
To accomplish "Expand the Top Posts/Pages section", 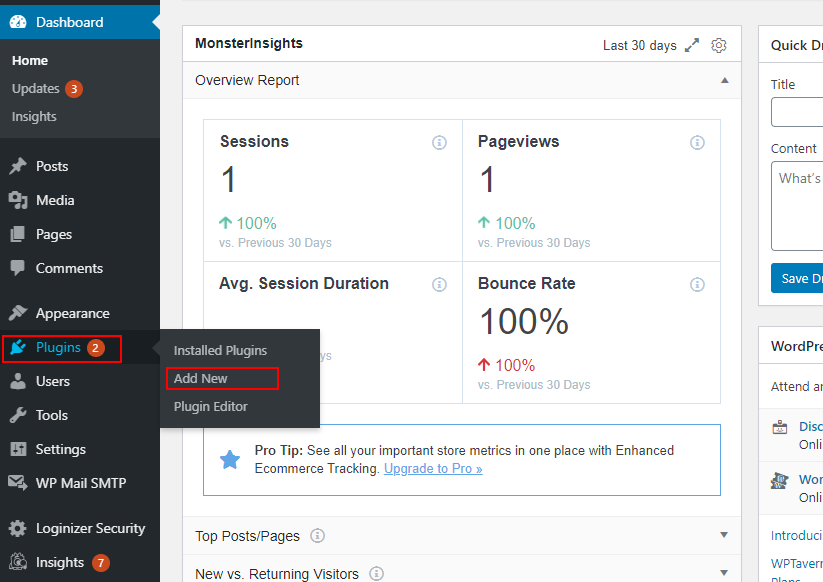I will coord(724,535).
